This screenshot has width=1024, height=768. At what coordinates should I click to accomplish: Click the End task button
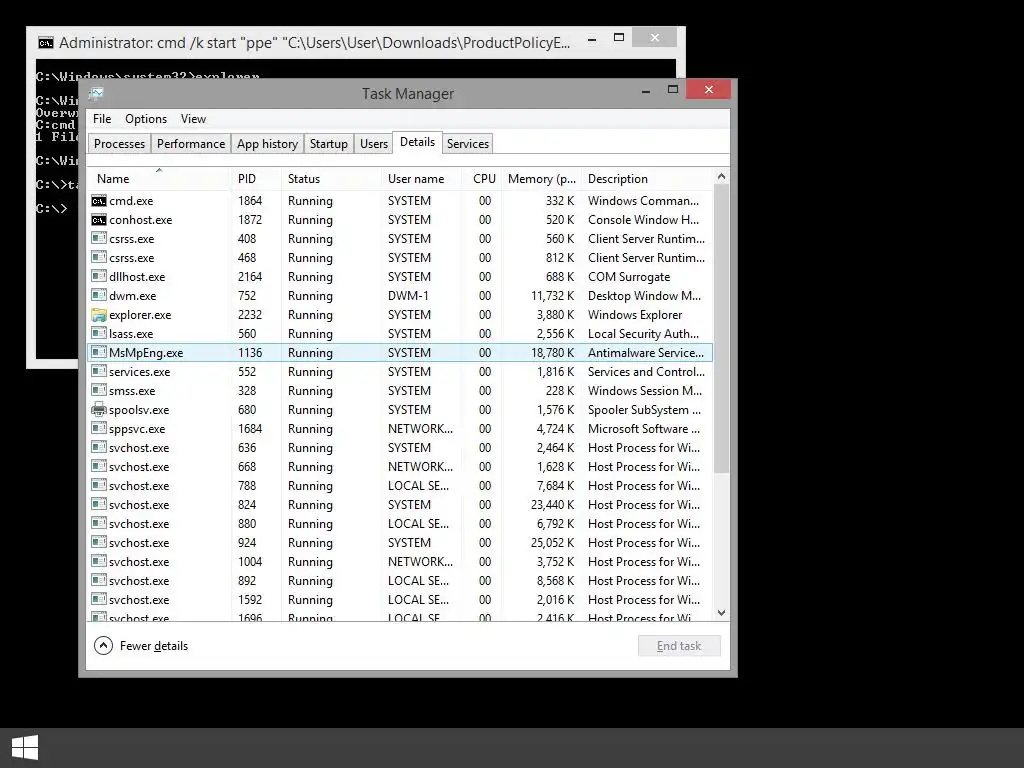pos(679,646)
